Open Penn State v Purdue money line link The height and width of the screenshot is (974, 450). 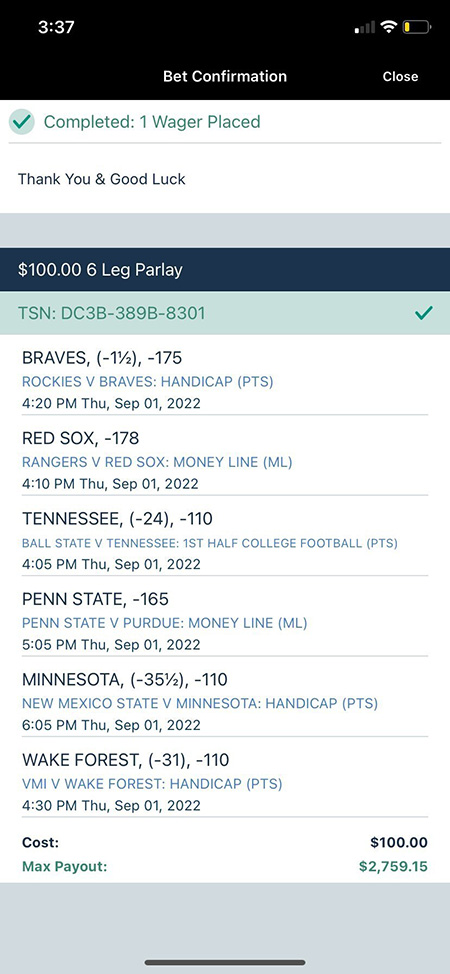pos(164,623)
